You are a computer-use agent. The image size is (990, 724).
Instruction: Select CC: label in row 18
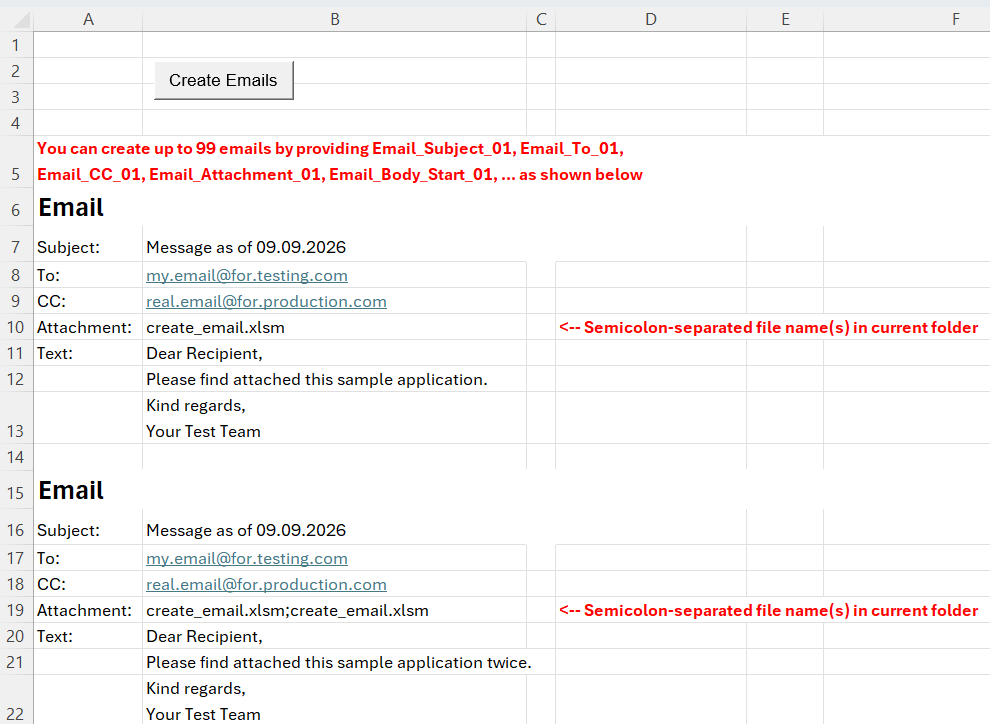coord(51,585)
